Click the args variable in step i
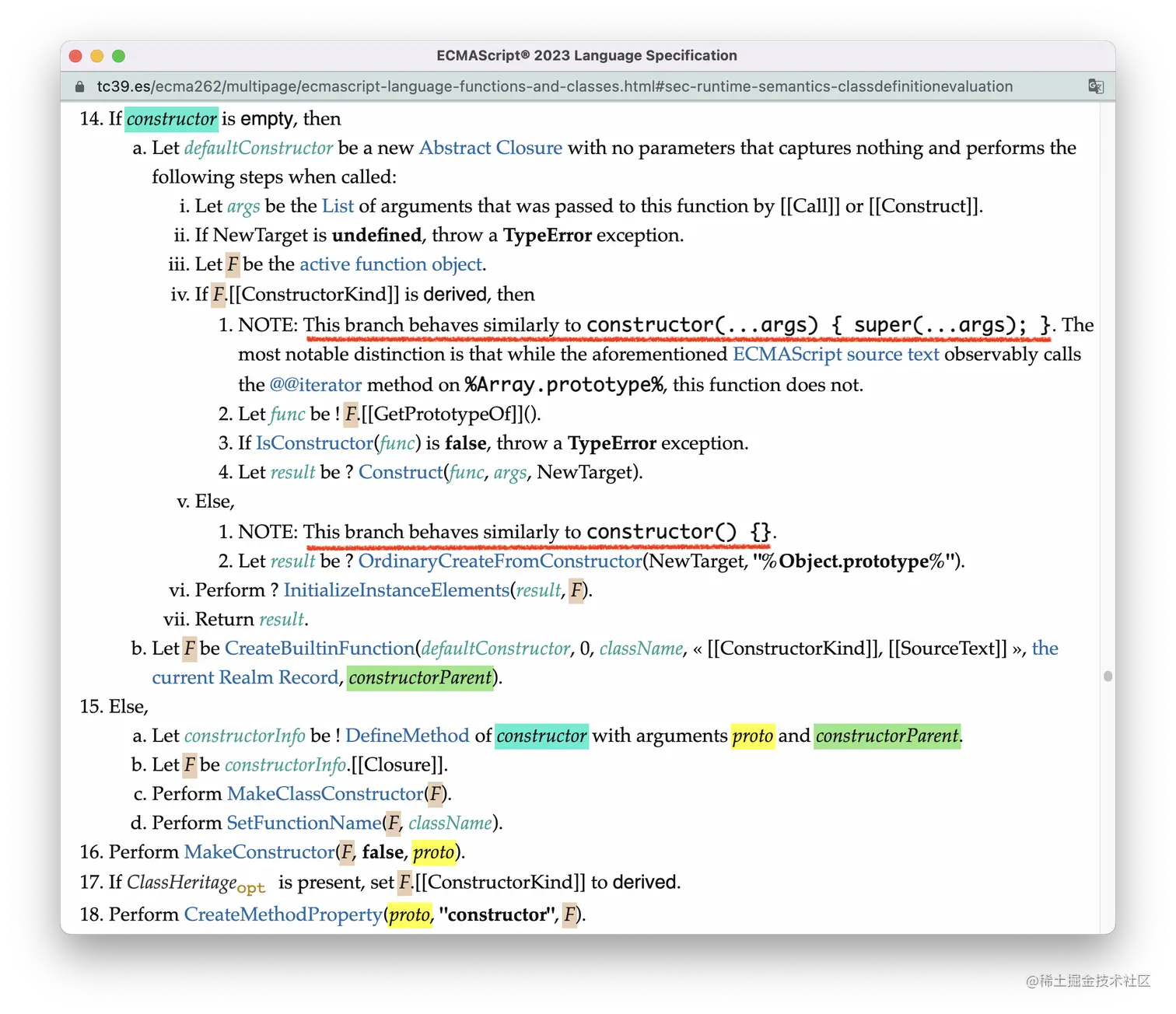The image size is (1176, 1014). pos(243,206)
